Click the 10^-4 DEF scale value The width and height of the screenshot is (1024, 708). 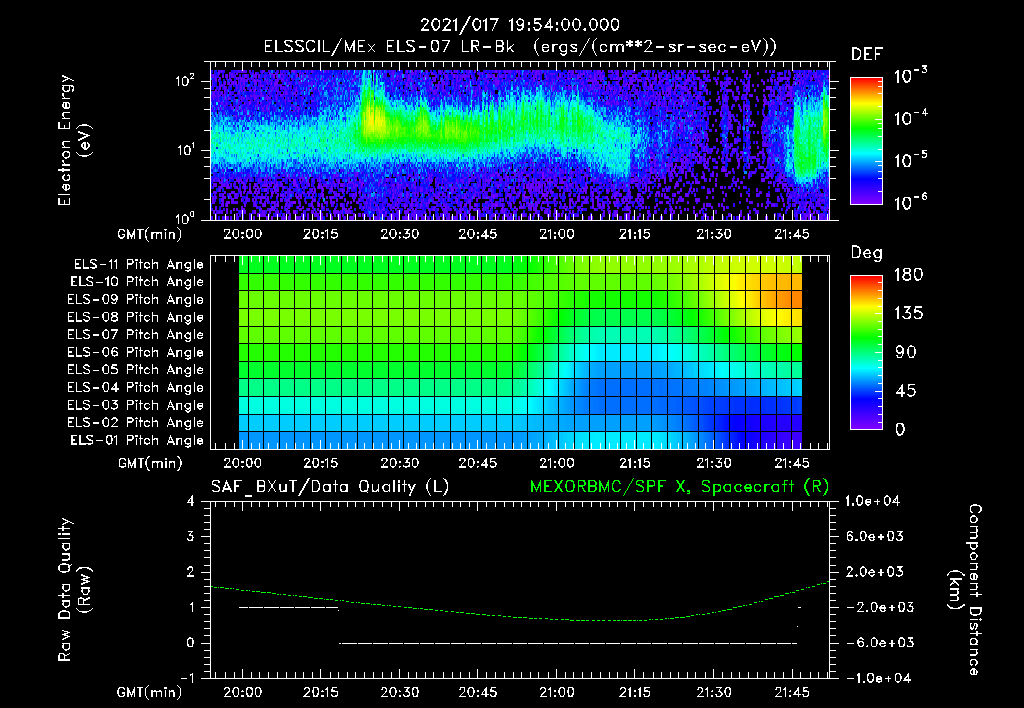click(x=910, y=118)
